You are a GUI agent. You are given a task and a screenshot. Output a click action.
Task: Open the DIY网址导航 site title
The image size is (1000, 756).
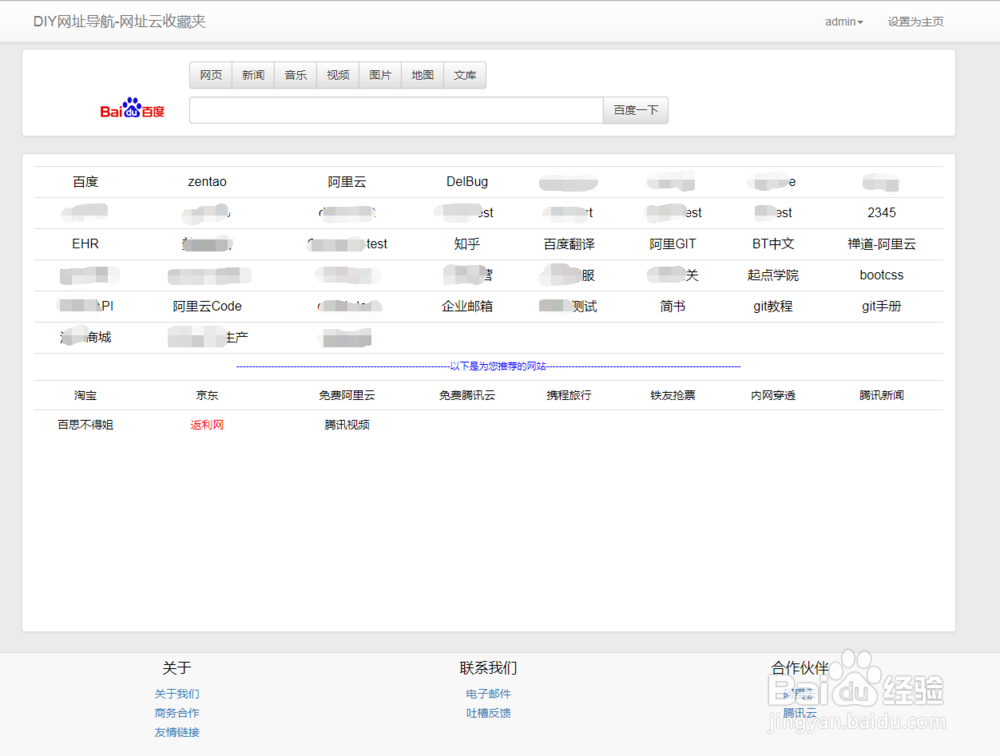pos(119,22)
